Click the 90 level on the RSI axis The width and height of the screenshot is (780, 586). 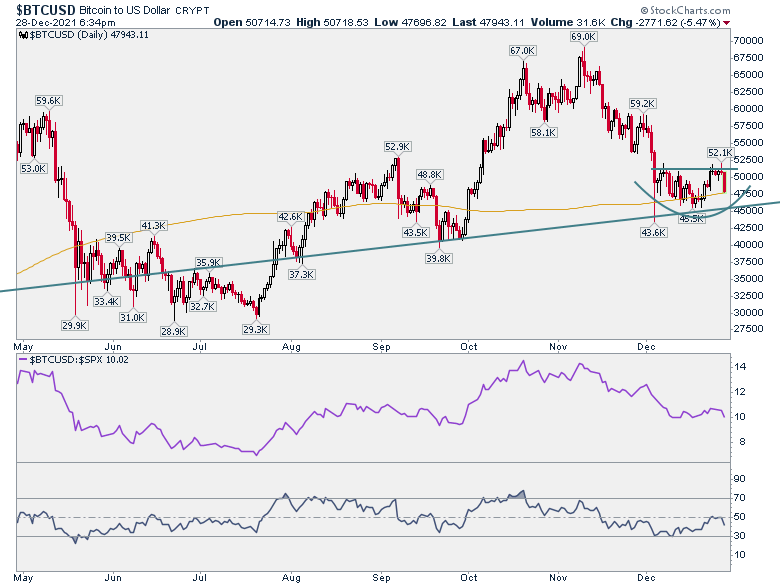pyautogui.click(x=740, y=479)
